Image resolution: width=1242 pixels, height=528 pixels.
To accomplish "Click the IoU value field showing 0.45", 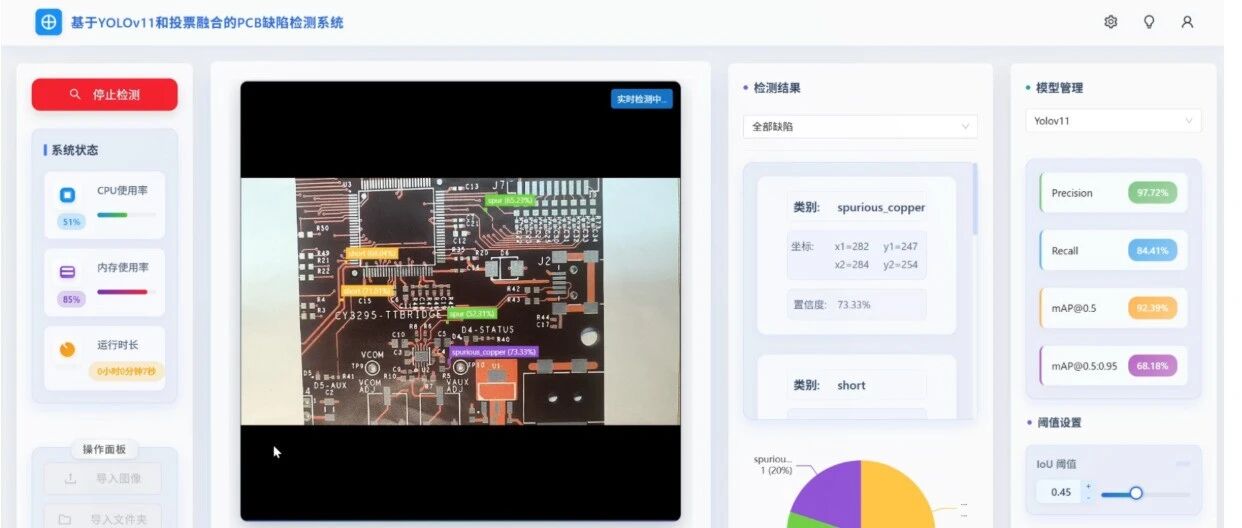I will (x=1060, y=492).
